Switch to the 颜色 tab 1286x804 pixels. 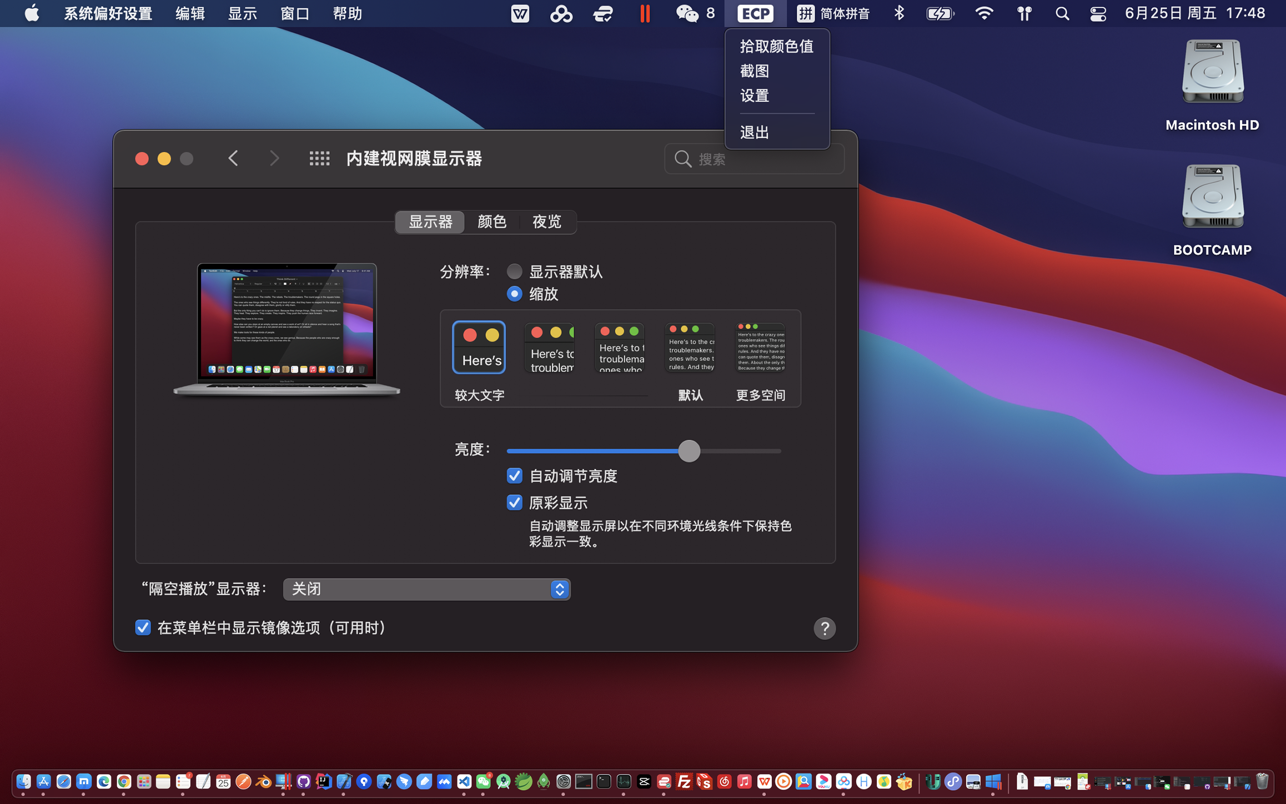492,222
